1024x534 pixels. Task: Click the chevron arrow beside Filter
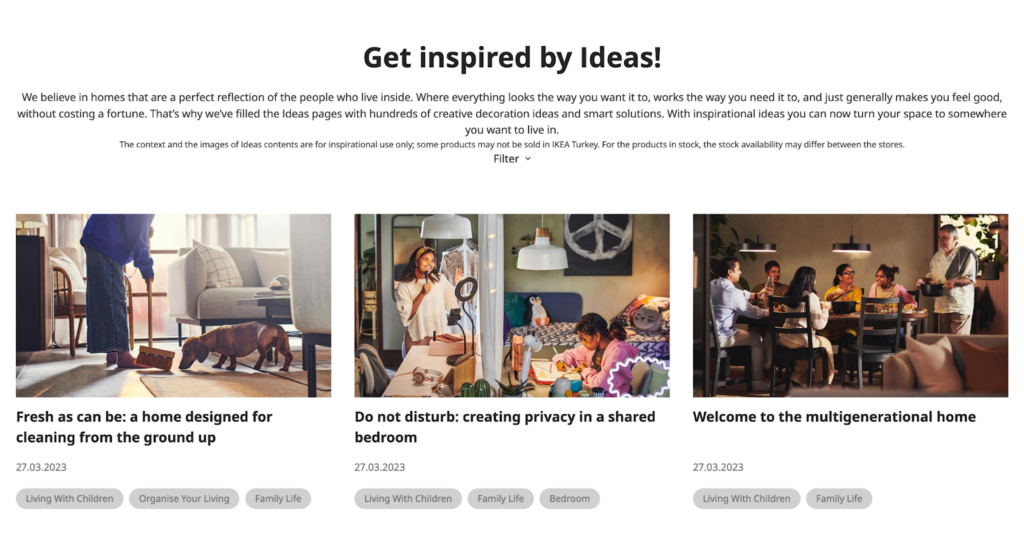point(528,159)
